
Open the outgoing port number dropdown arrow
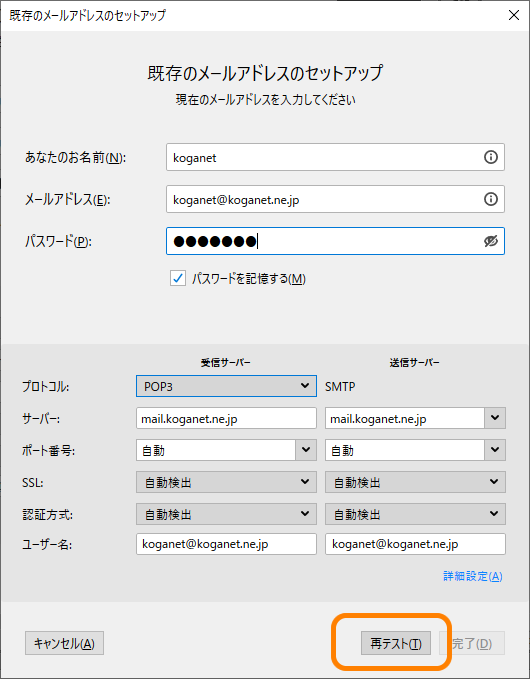(495, 450)
